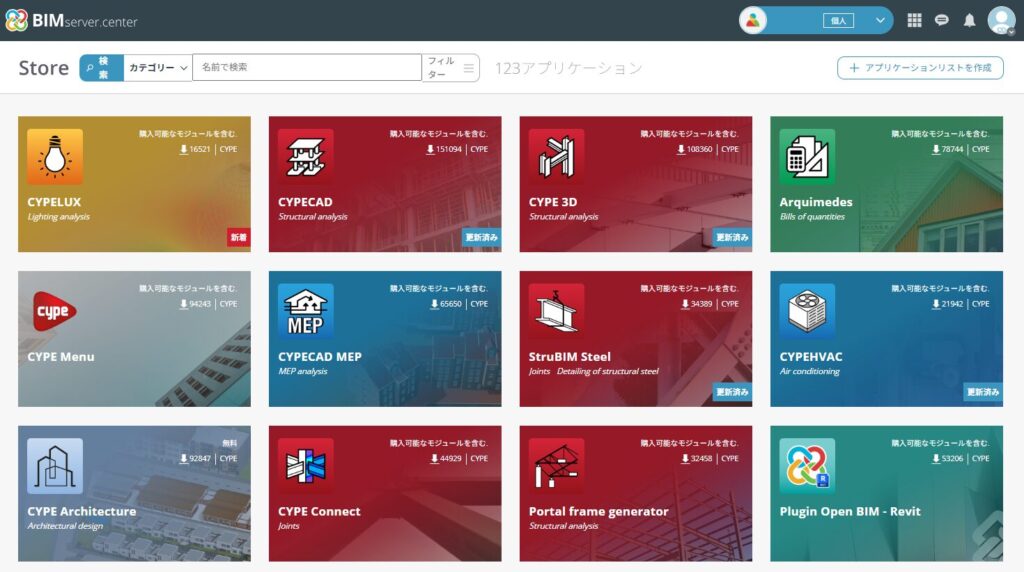The width and height of the screenshot is (1024, 572).
Task: Open the chat messages icon
Action: click(x=942, y=20)
